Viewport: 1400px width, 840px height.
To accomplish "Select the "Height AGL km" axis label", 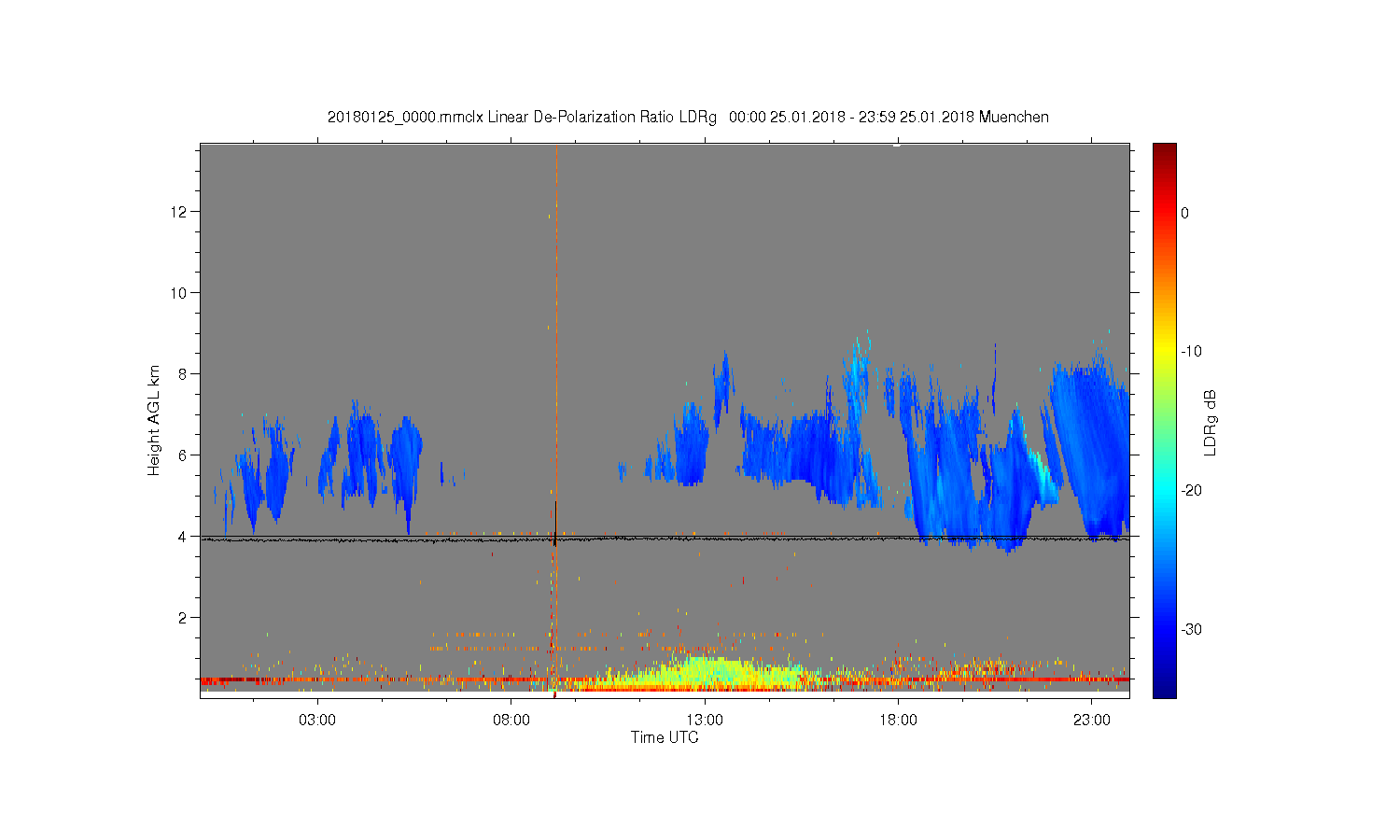I will [154, 421].
